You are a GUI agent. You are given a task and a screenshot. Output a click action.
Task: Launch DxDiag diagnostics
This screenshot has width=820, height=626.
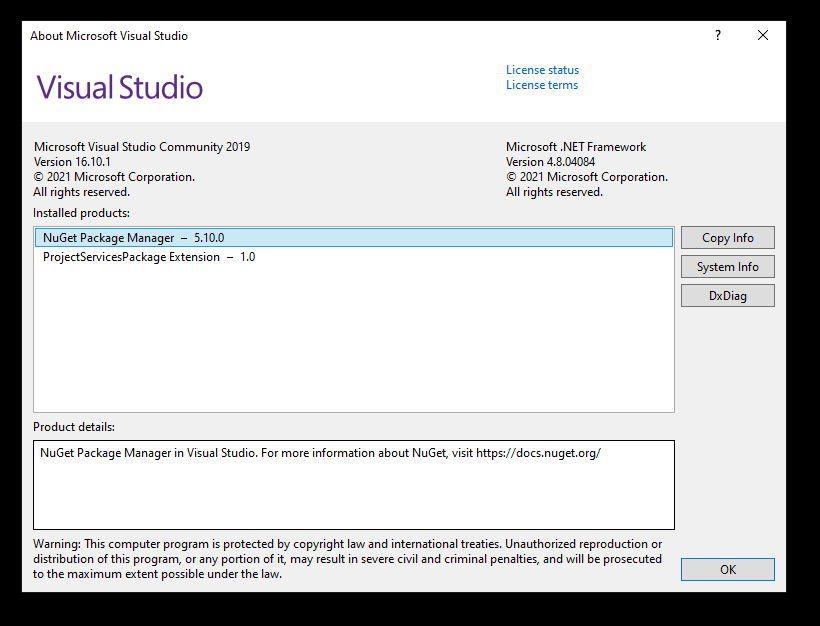[x=727, y=295]
